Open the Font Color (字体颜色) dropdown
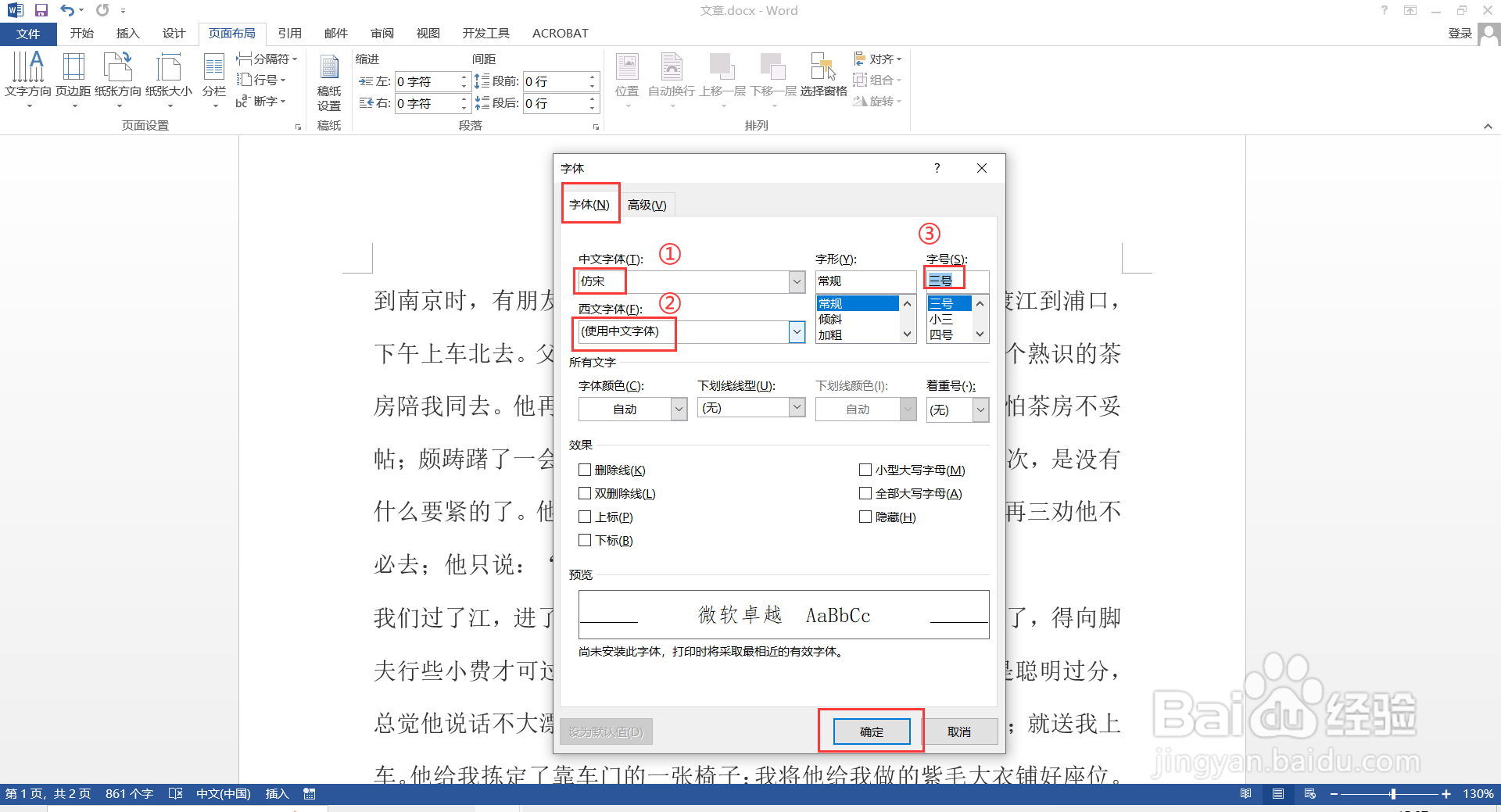Screen dimensions: 1501x812 point(679,409)
